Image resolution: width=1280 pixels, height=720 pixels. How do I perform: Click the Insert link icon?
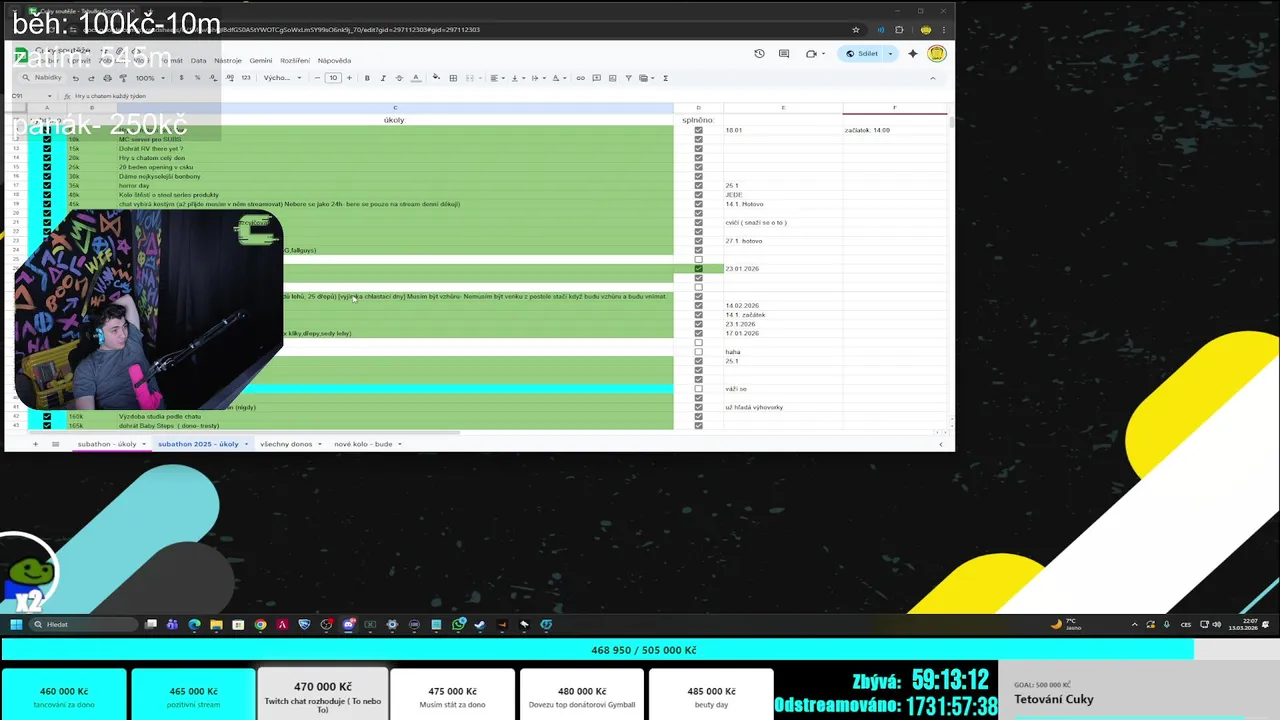click(581, 78)
